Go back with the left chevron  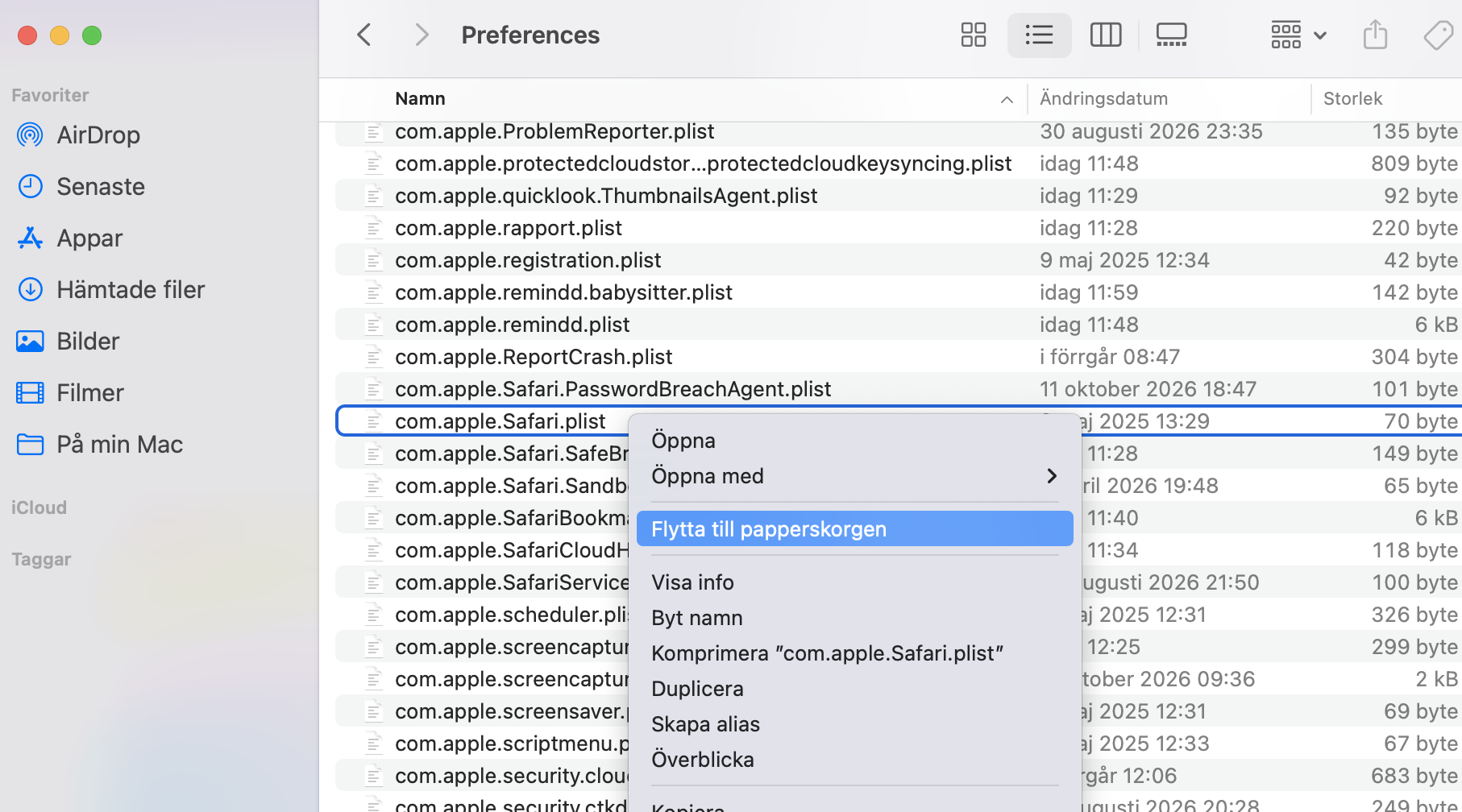coord(364,35)
